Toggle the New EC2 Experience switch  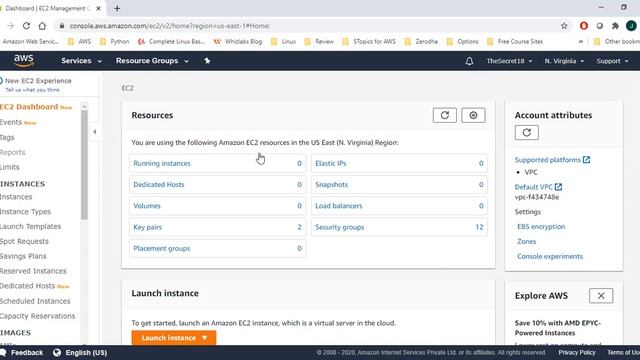1,81
